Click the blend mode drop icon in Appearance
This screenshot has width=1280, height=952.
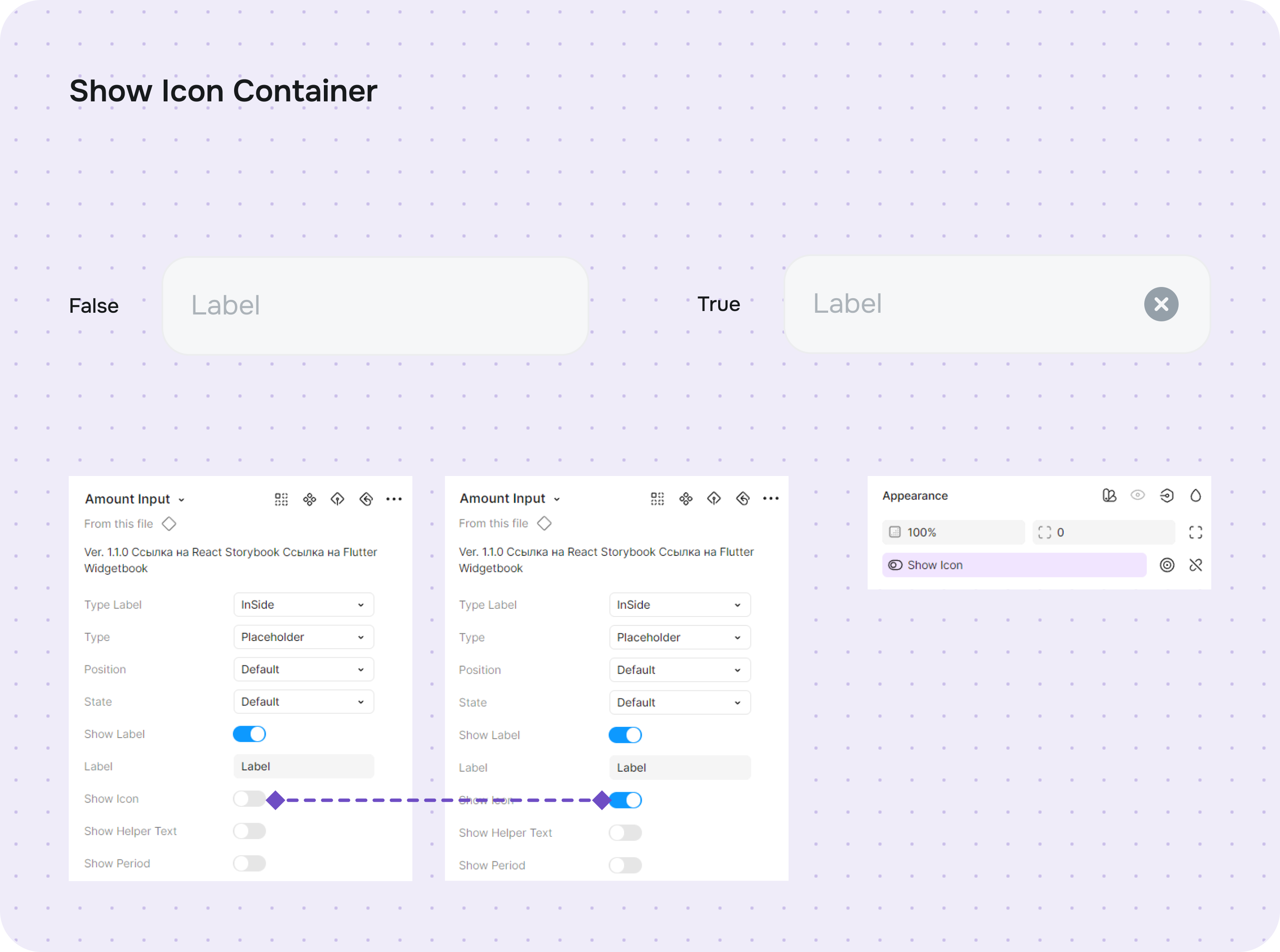point(1195,496)
